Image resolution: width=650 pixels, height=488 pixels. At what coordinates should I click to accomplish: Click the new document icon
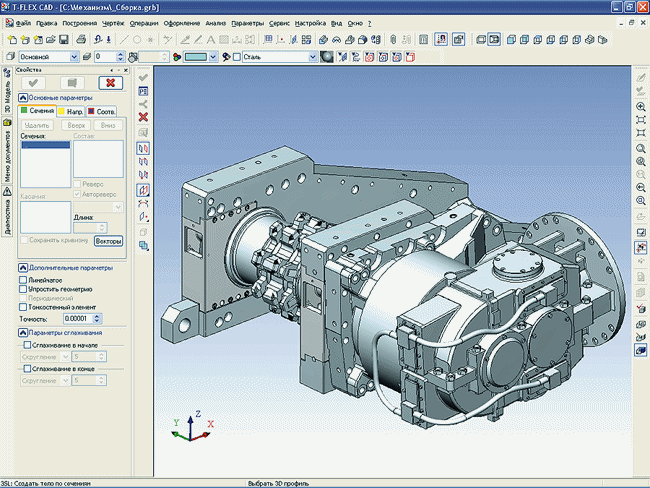pyautogui.click(x=12, y=39)
